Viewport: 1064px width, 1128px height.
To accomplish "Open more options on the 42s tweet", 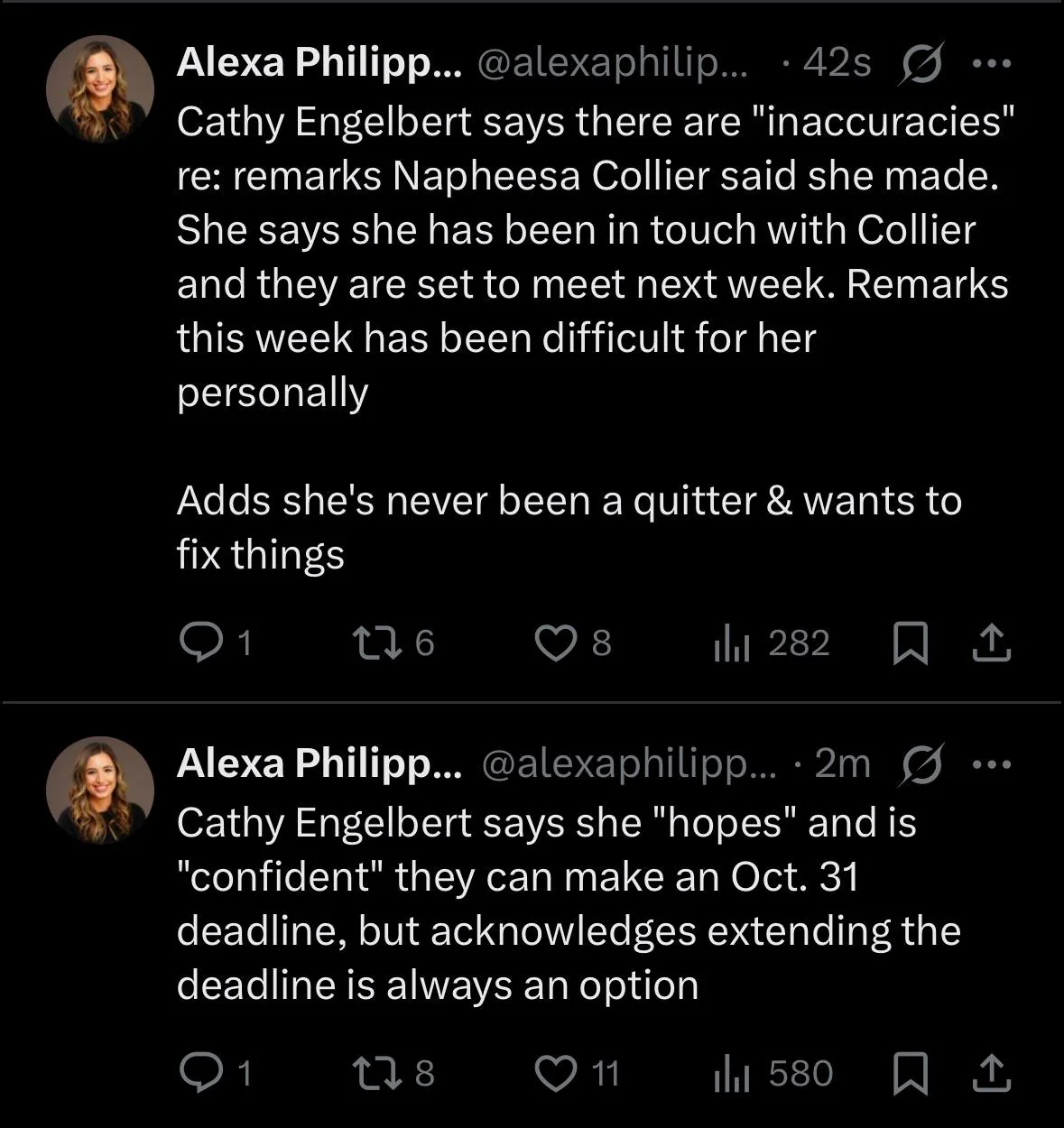I will click(x=992, y=63).
